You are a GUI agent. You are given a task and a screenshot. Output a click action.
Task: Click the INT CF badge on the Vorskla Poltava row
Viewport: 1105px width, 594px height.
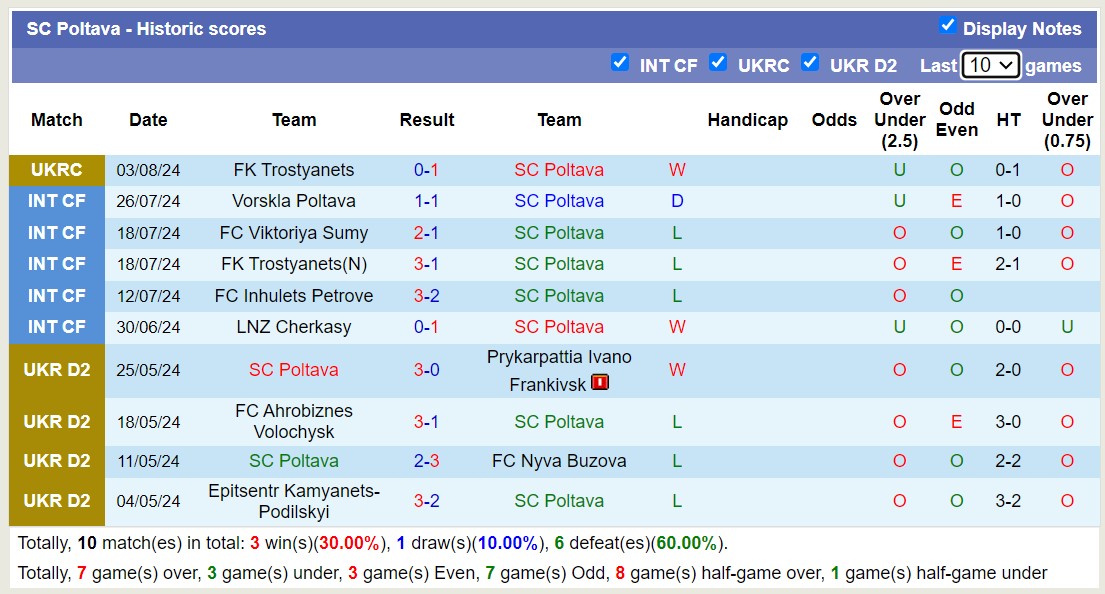coord(57,201)
